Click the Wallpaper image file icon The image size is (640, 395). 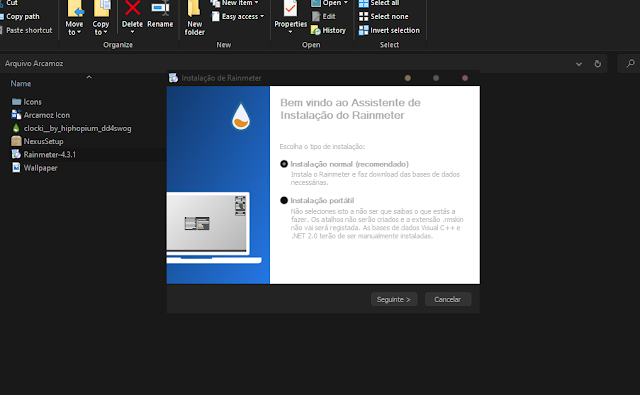(16, 168)
